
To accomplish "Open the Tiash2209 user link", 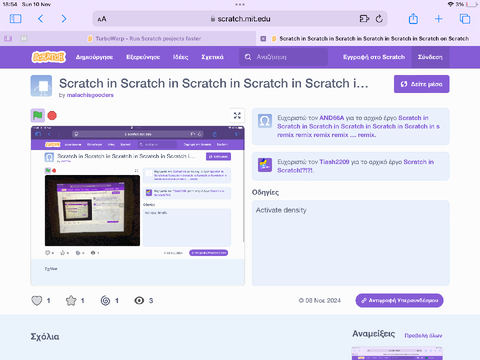I will (x=334, y=162).
